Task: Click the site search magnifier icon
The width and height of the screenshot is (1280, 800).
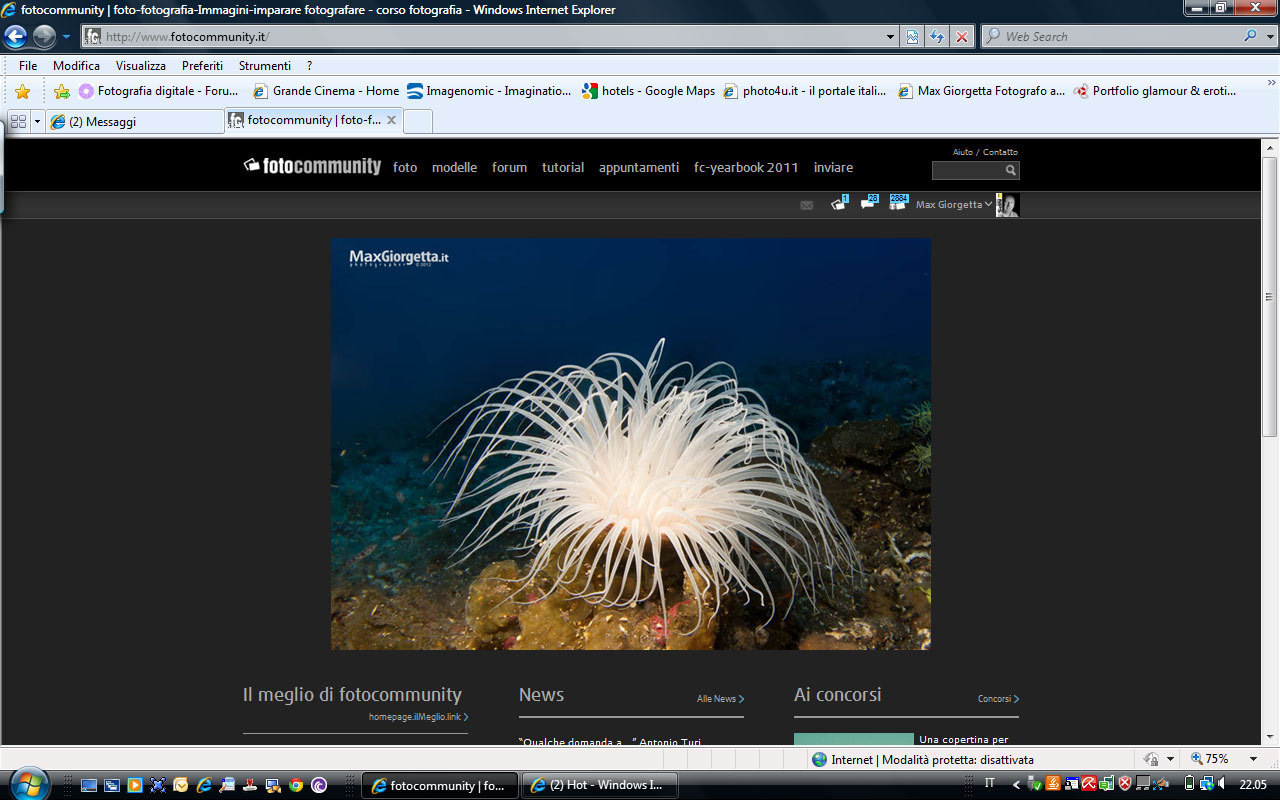Action: coord(1011,171)
